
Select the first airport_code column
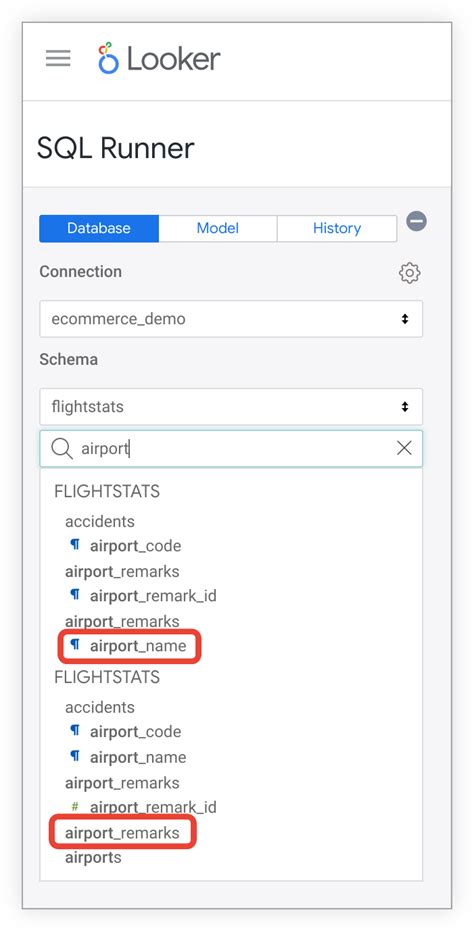click(135, 546)
